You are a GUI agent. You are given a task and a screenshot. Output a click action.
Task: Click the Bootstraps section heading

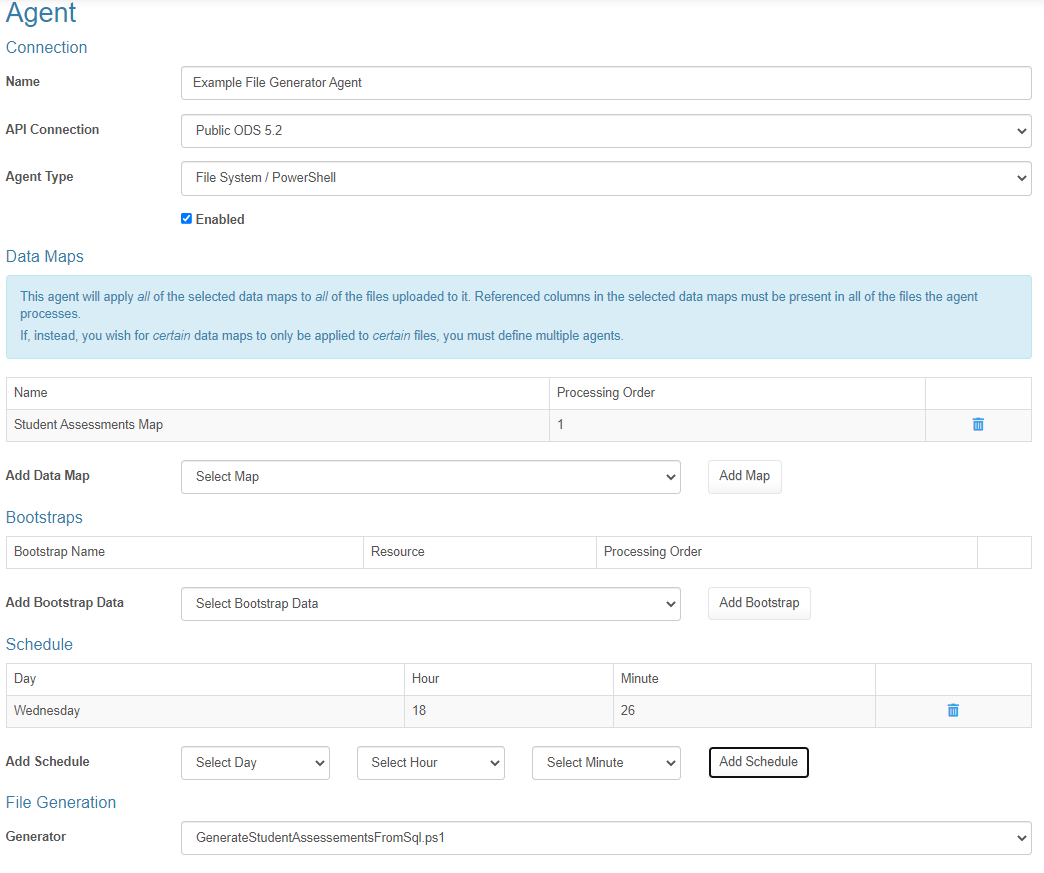pos(44,517)
